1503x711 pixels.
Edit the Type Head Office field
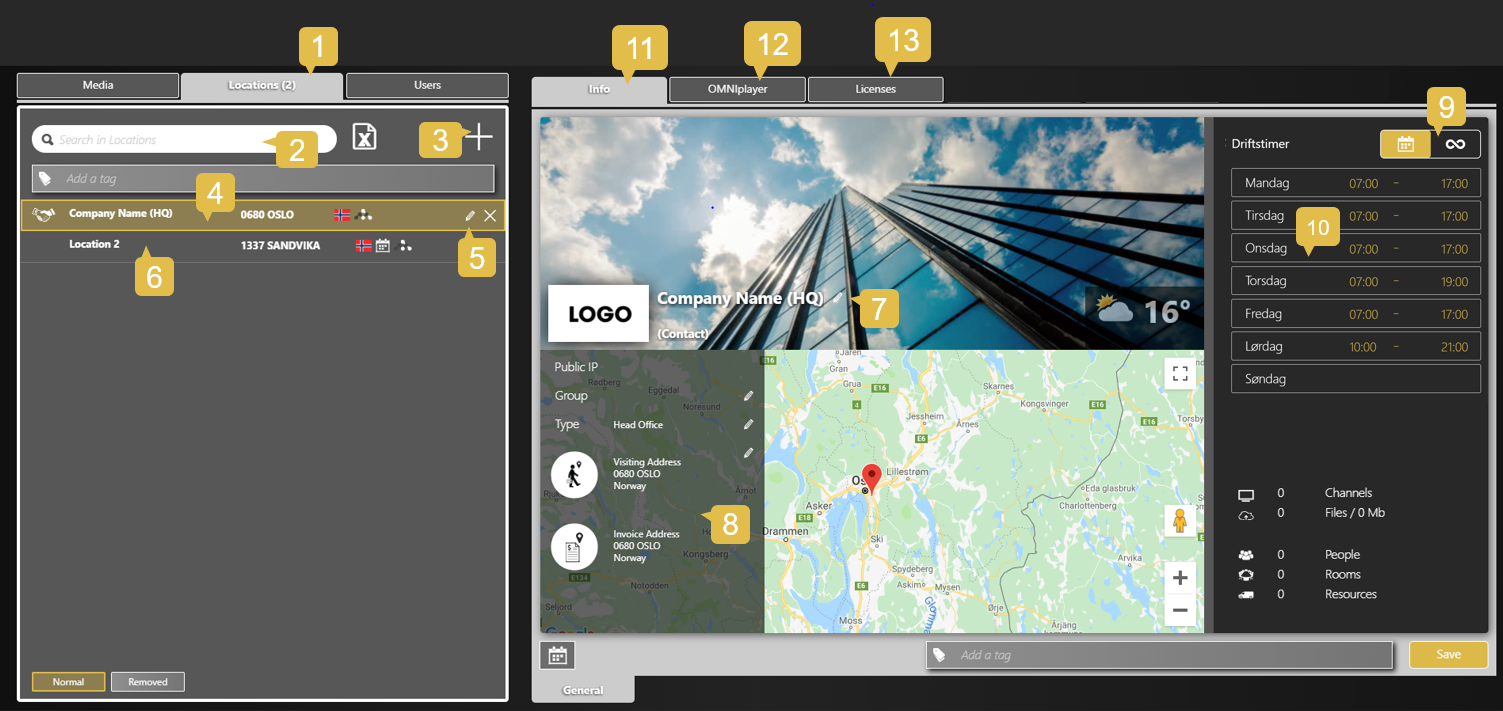pos(748,425)
